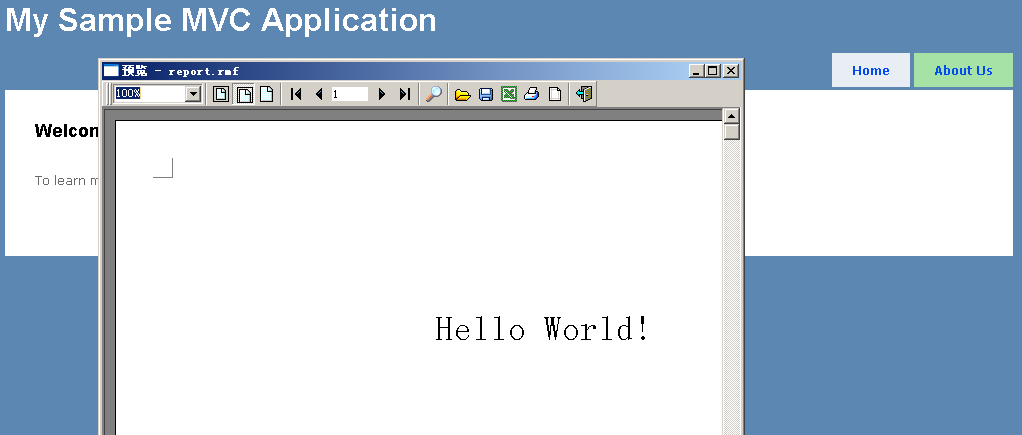The height and width of the screenshot is (435, 1022).
Task: Go to the next page
Action: point(382,94)
